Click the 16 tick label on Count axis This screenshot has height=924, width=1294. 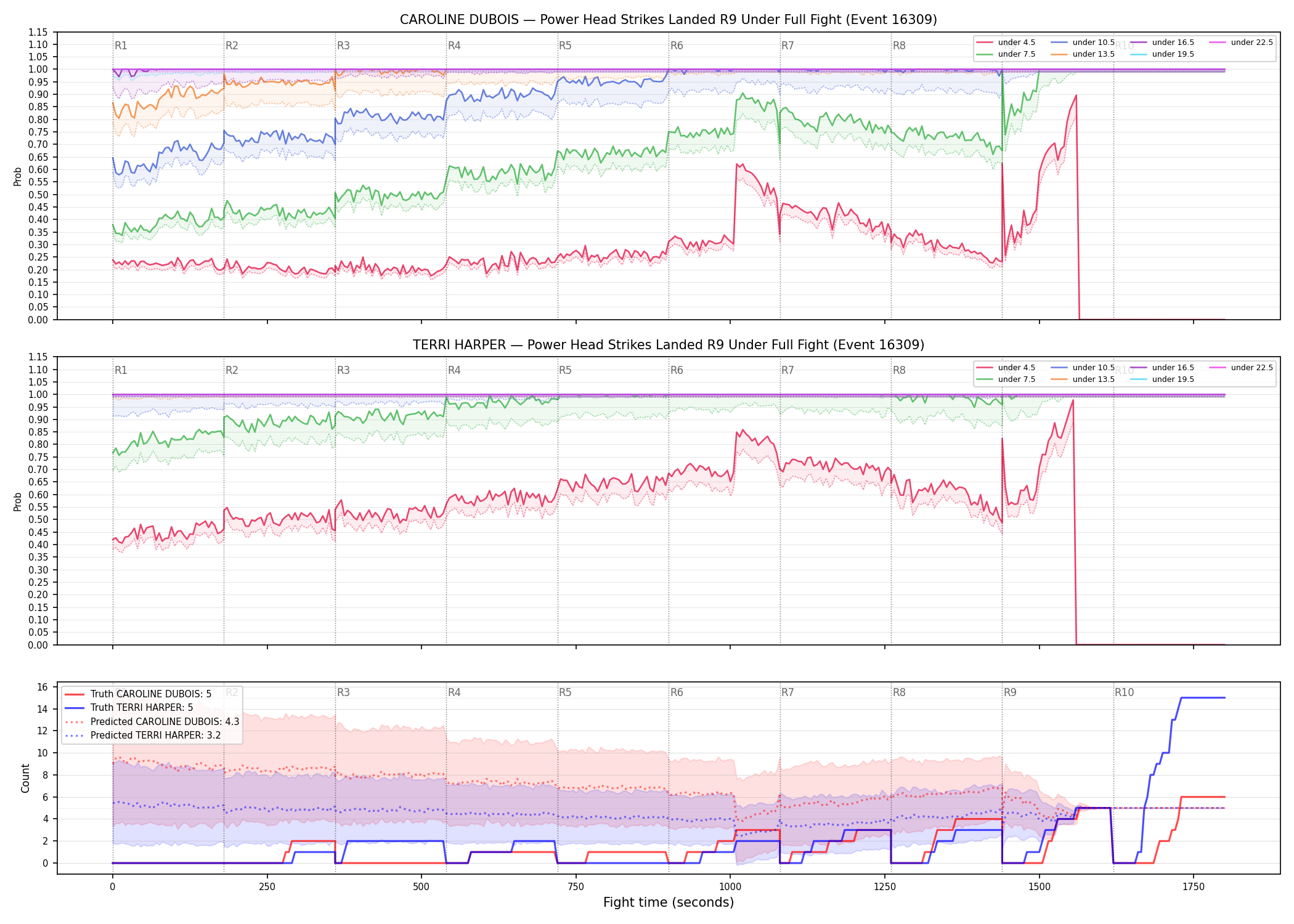[x=43, y=687]
